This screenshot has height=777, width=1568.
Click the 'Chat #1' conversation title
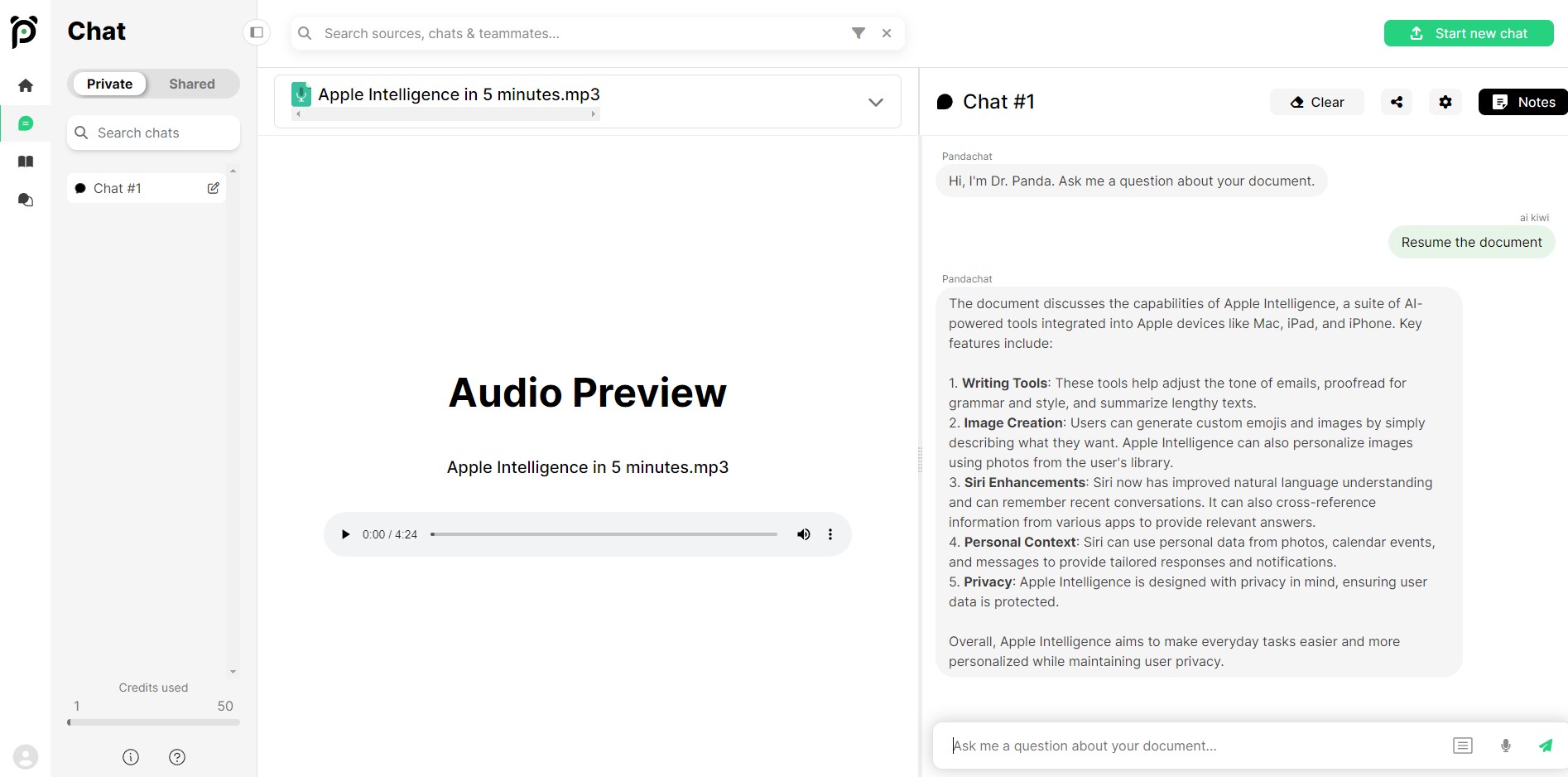click(x=998, y=102)
